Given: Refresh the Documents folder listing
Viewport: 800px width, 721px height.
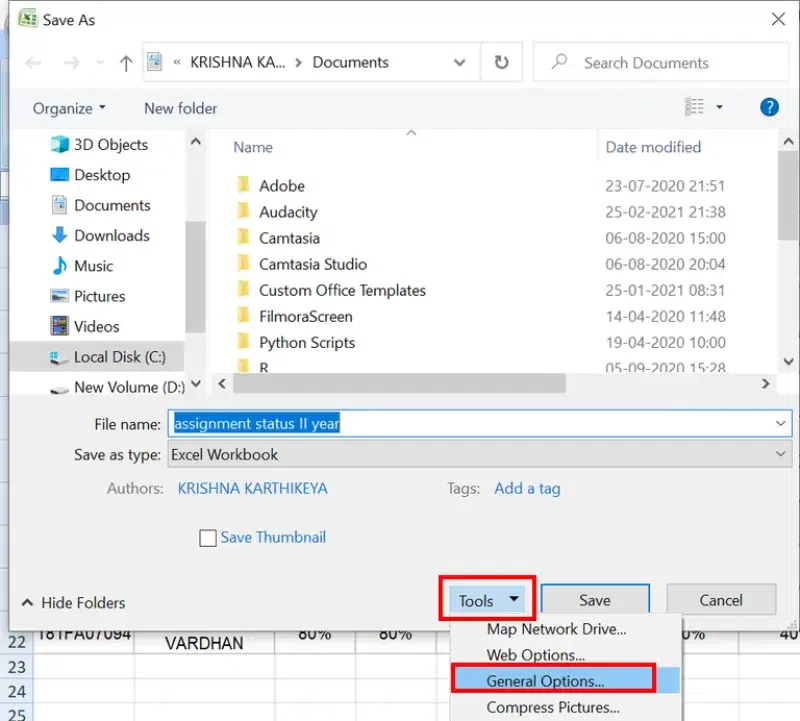Looking at the screenshot, I should pyautogui.click(x=502, y=62).
